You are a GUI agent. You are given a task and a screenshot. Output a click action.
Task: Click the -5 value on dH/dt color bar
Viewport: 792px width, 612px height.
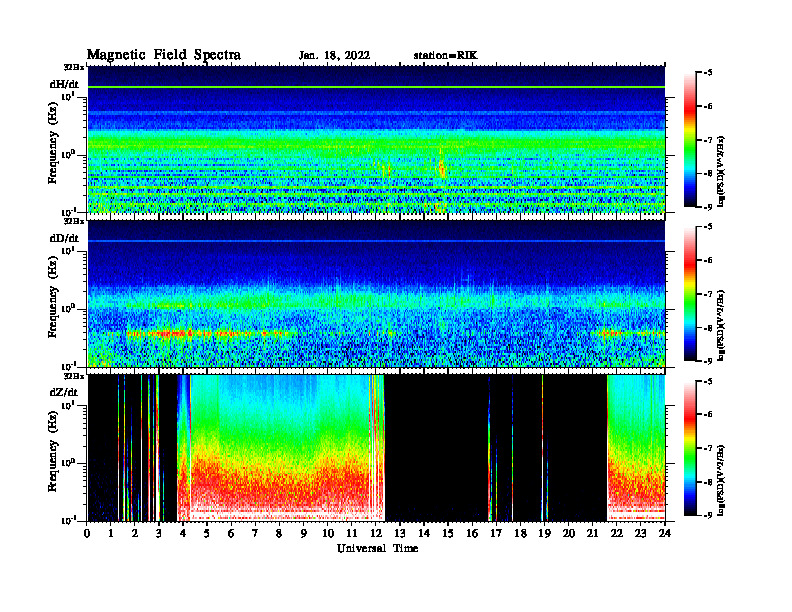point(708,73)
